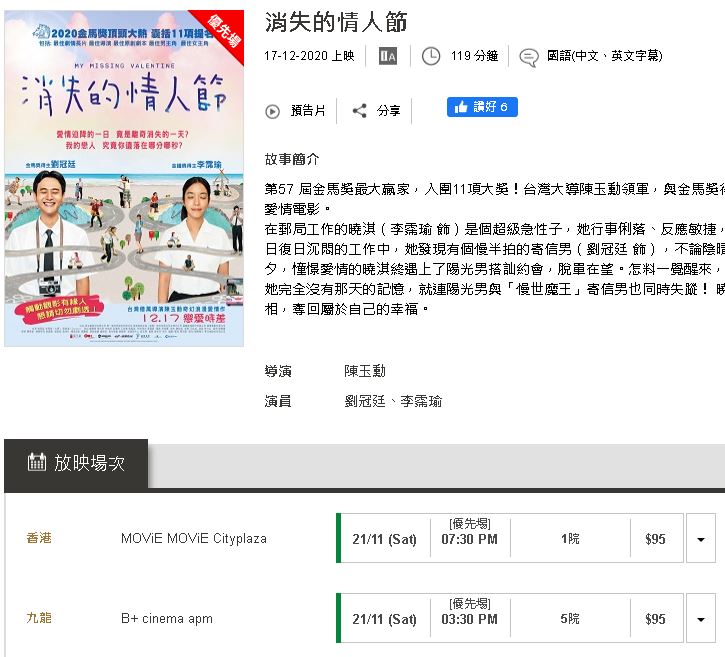Expand the MOViE MOViE Cityplaza showtime dropdown
This screenshot has width=725, height=657.
[700, 539]
